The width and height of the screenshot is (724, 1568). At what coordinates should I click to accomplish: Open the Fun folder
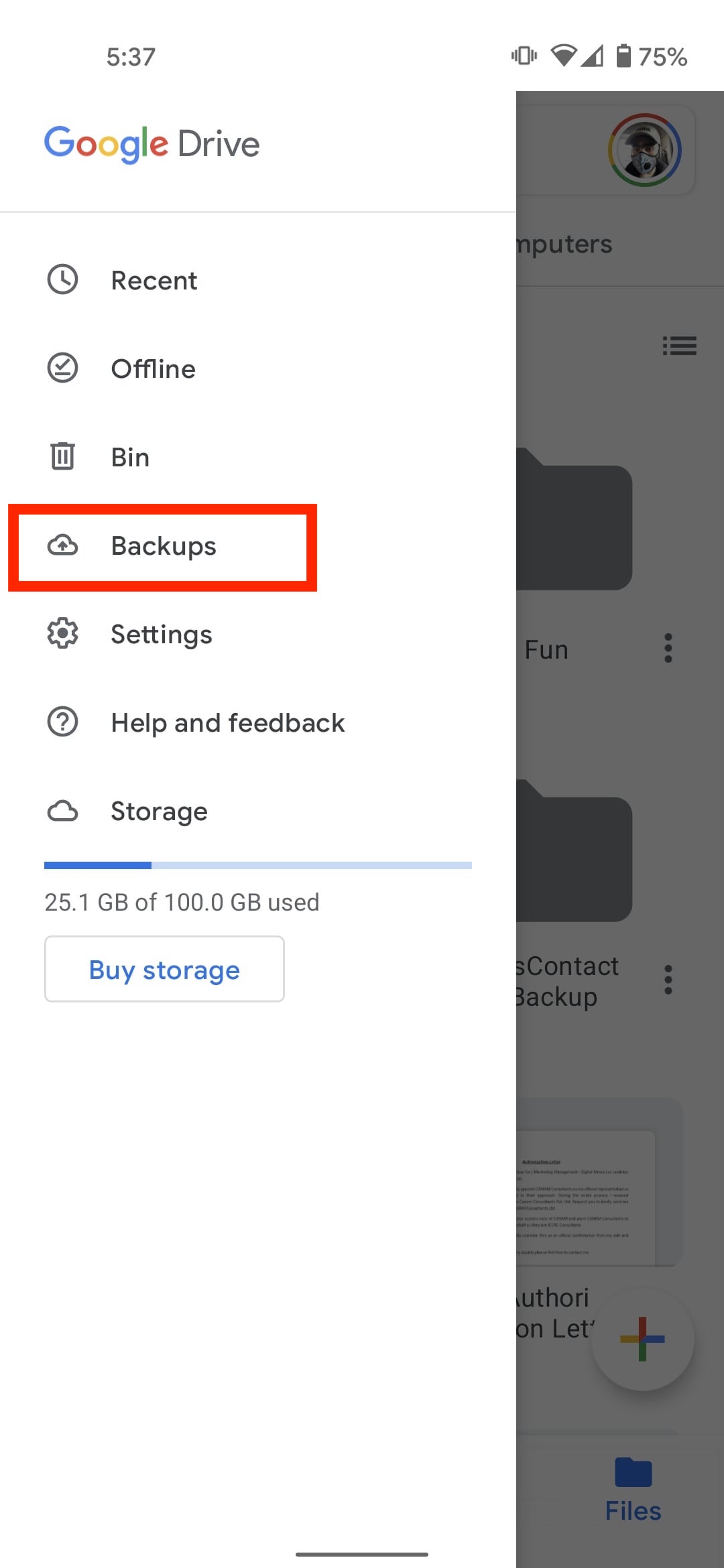click(574, 523)
